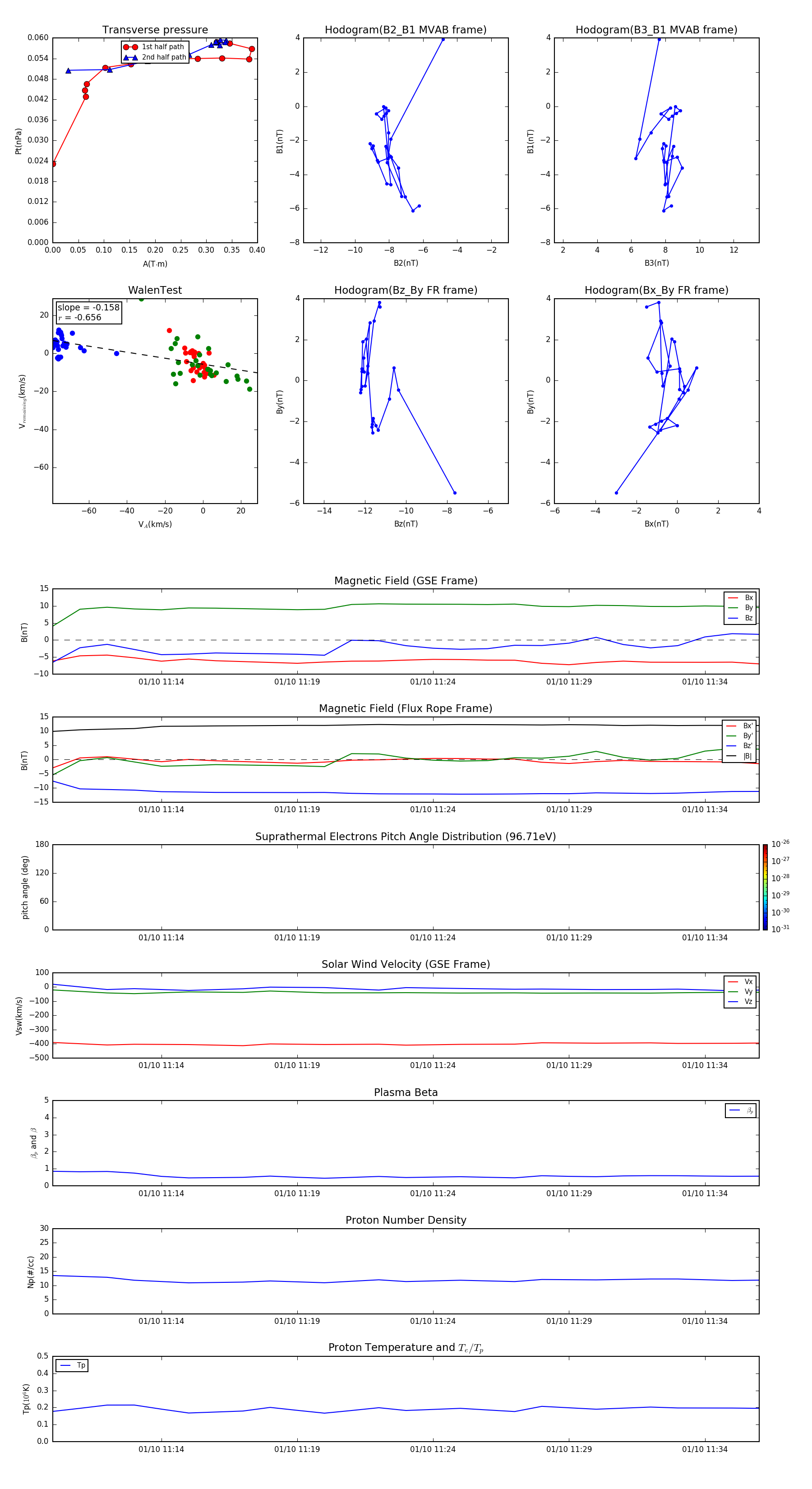Select the "r = -0.656" annotation
Screen dimensions: 812x1489
80,317
